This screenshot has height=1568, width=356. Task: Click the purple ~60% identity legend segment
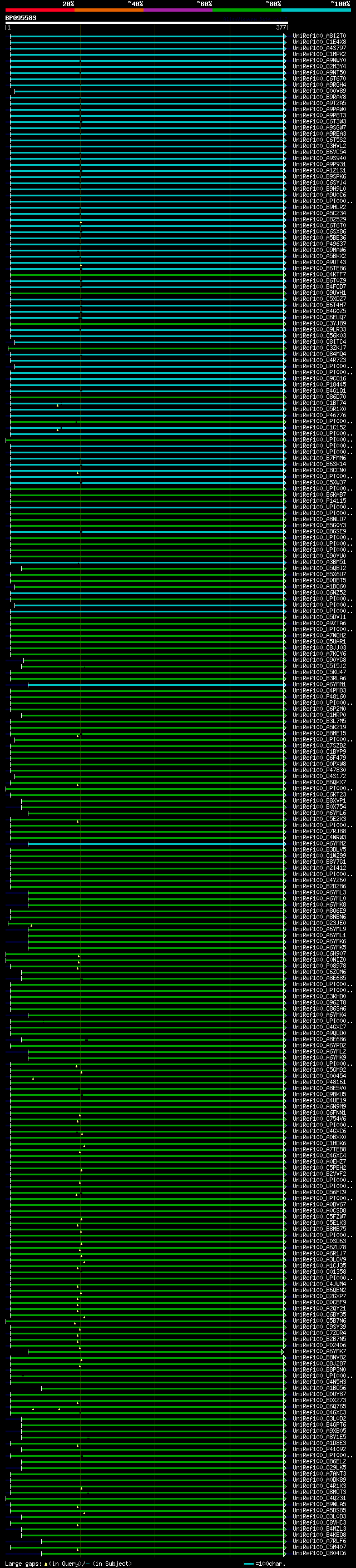[x=179, y=10]
